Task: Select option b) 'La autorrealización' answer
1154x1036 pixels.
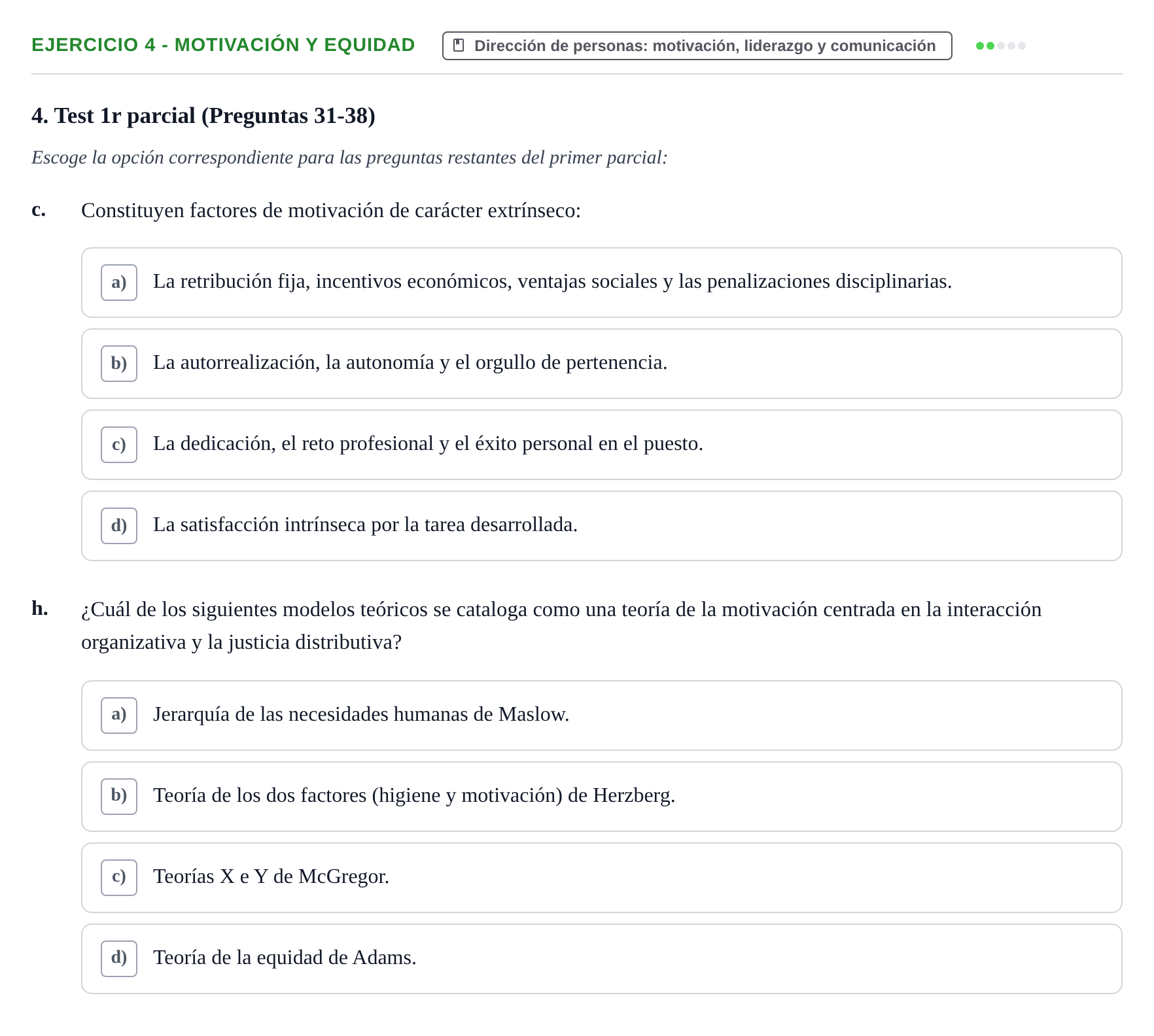Action: 601,364
